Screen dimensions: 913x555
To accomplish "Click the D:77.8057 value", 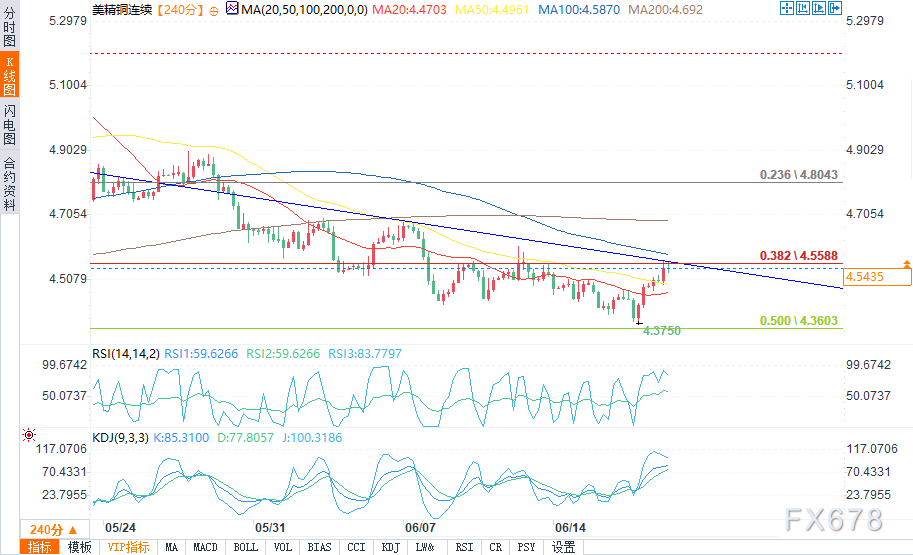I will pos(245,437).
